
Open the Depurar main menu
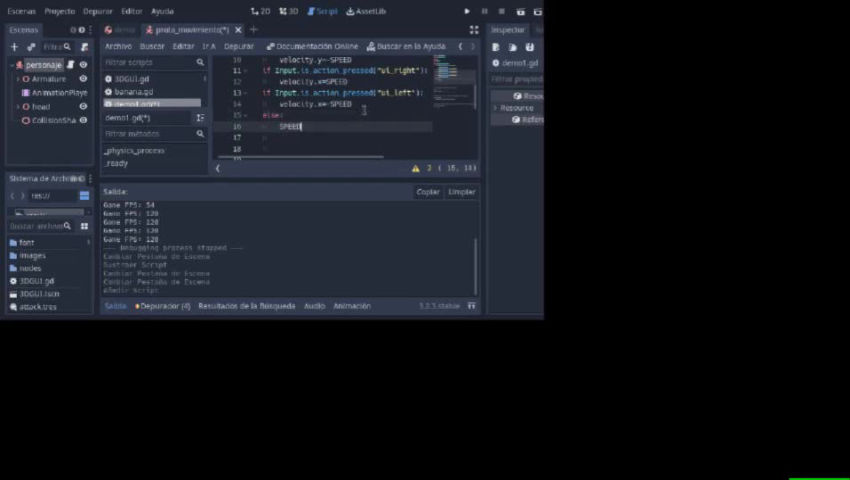coord(98,11)
